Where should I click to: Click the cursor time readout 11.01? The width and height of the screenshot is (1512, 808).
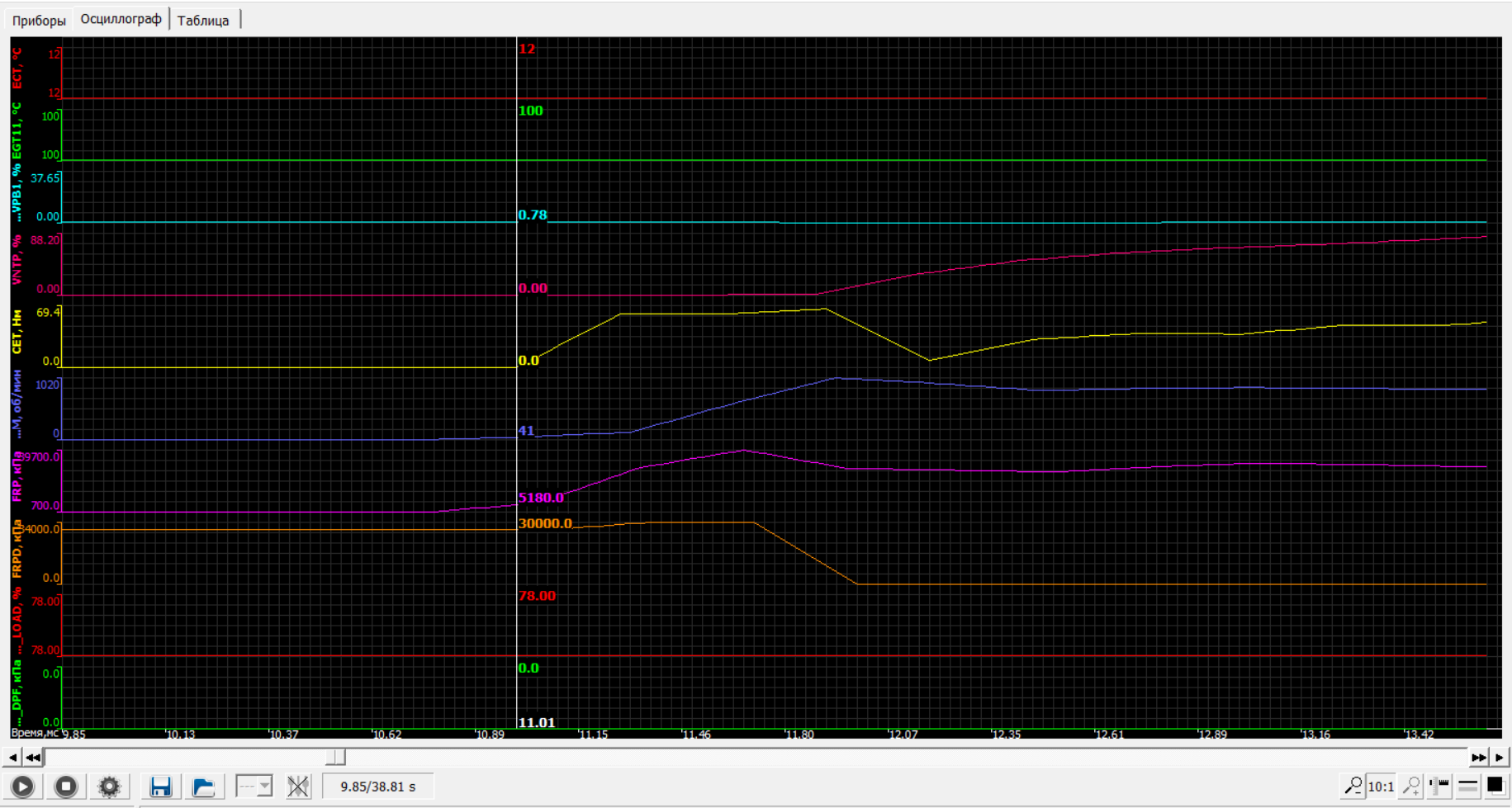pyautogui.click(x=537, y=723)
